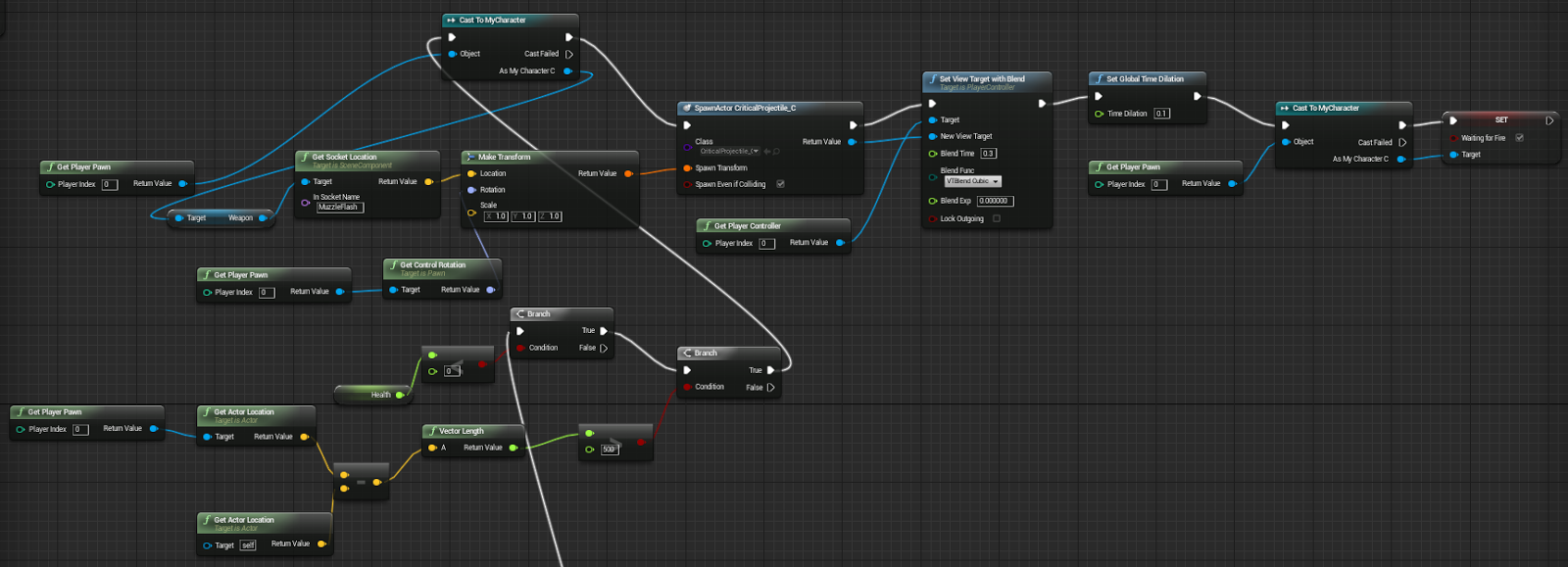Toggle the Waiting for Fire checkbox

pyautogui.click(x=1519, y=137)
